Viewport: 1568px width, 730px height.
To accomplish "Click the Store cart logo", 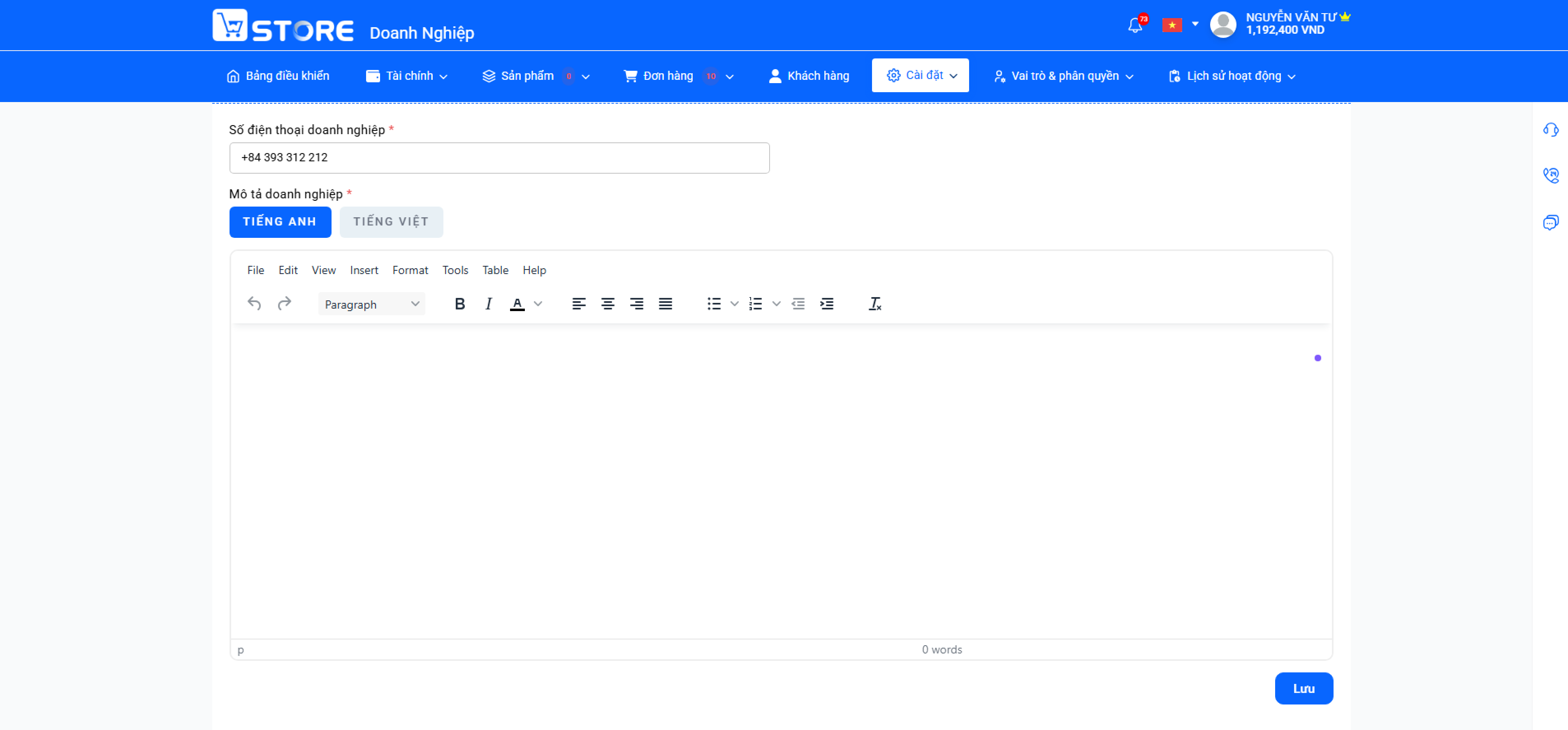I will click(x=283, y=26).
